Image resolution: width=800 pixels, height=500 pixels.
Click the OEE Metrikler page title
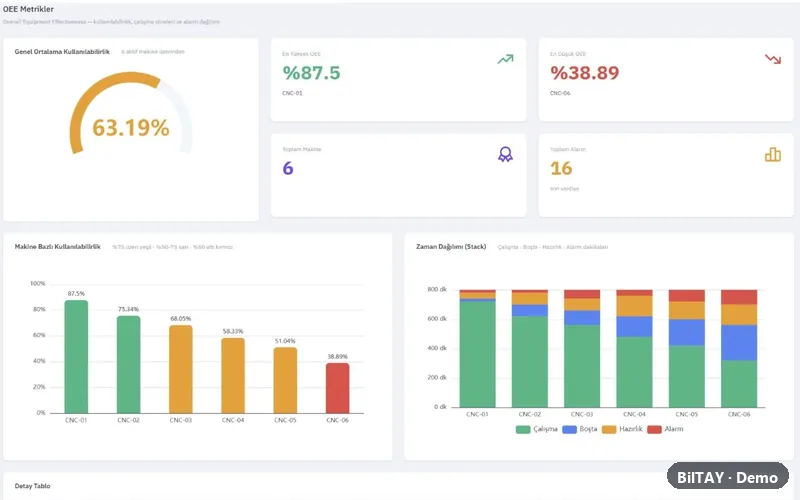coord(28,9)
